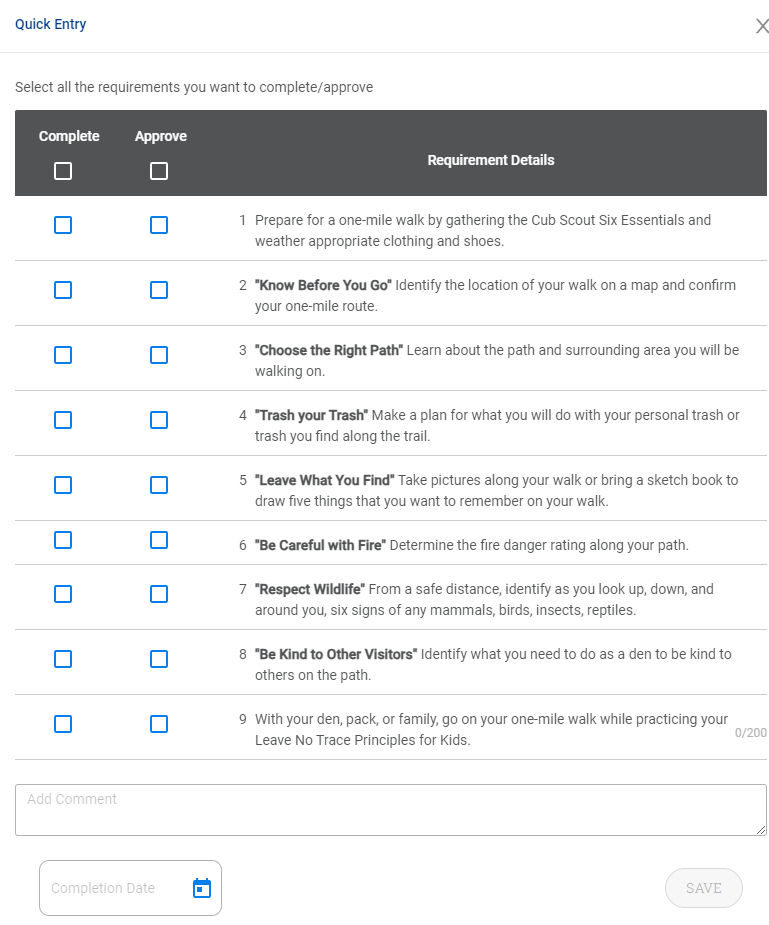Click the Quick Entry title
Viewport: 769px width, 925px height.
pos(51,24)
